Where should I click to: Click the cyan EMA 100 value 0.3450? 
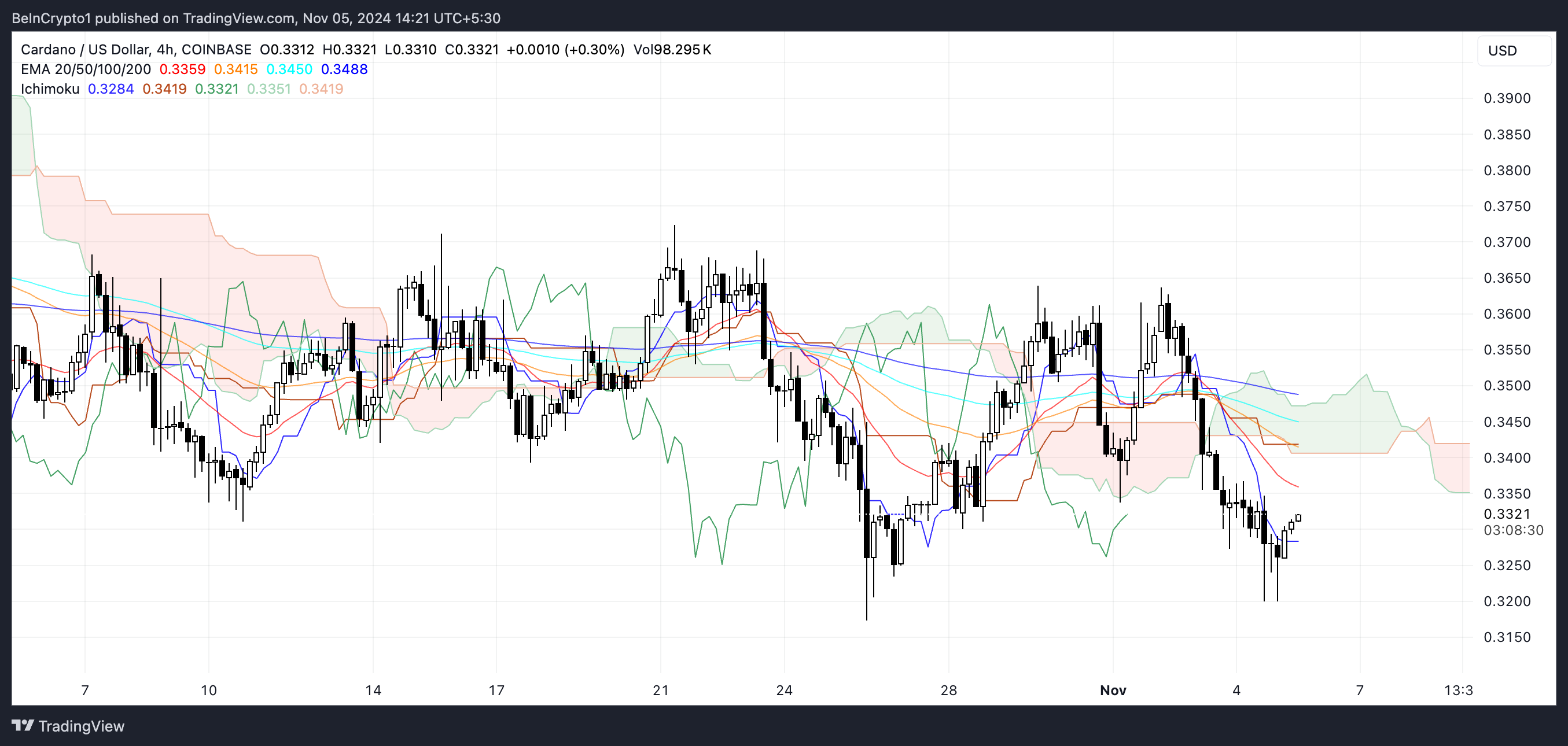pos(289,69)
